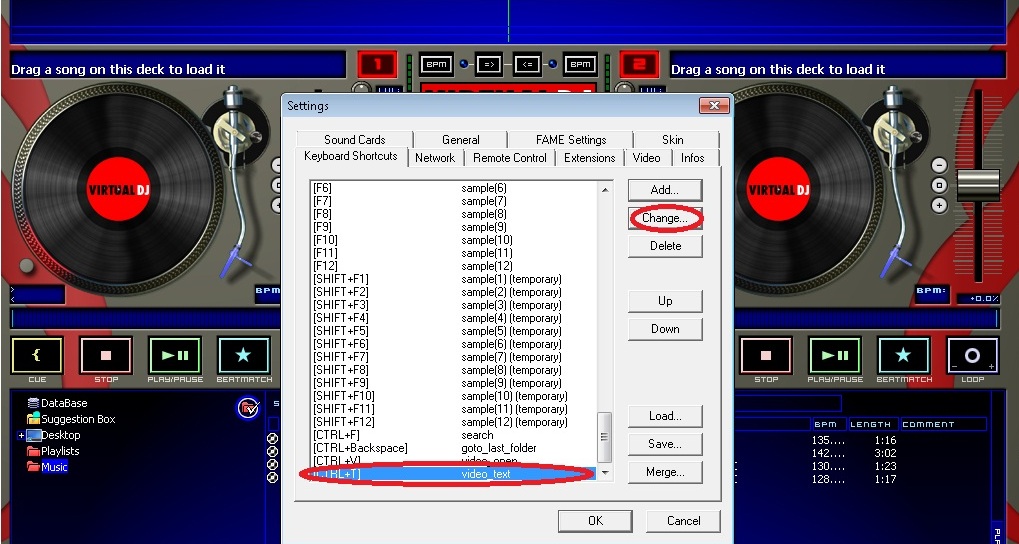Image resolution: width=1019 pixels, height=544 pixels.
Task: Click the round center pitch button on the right deck
Action: (x=938, y=185)
